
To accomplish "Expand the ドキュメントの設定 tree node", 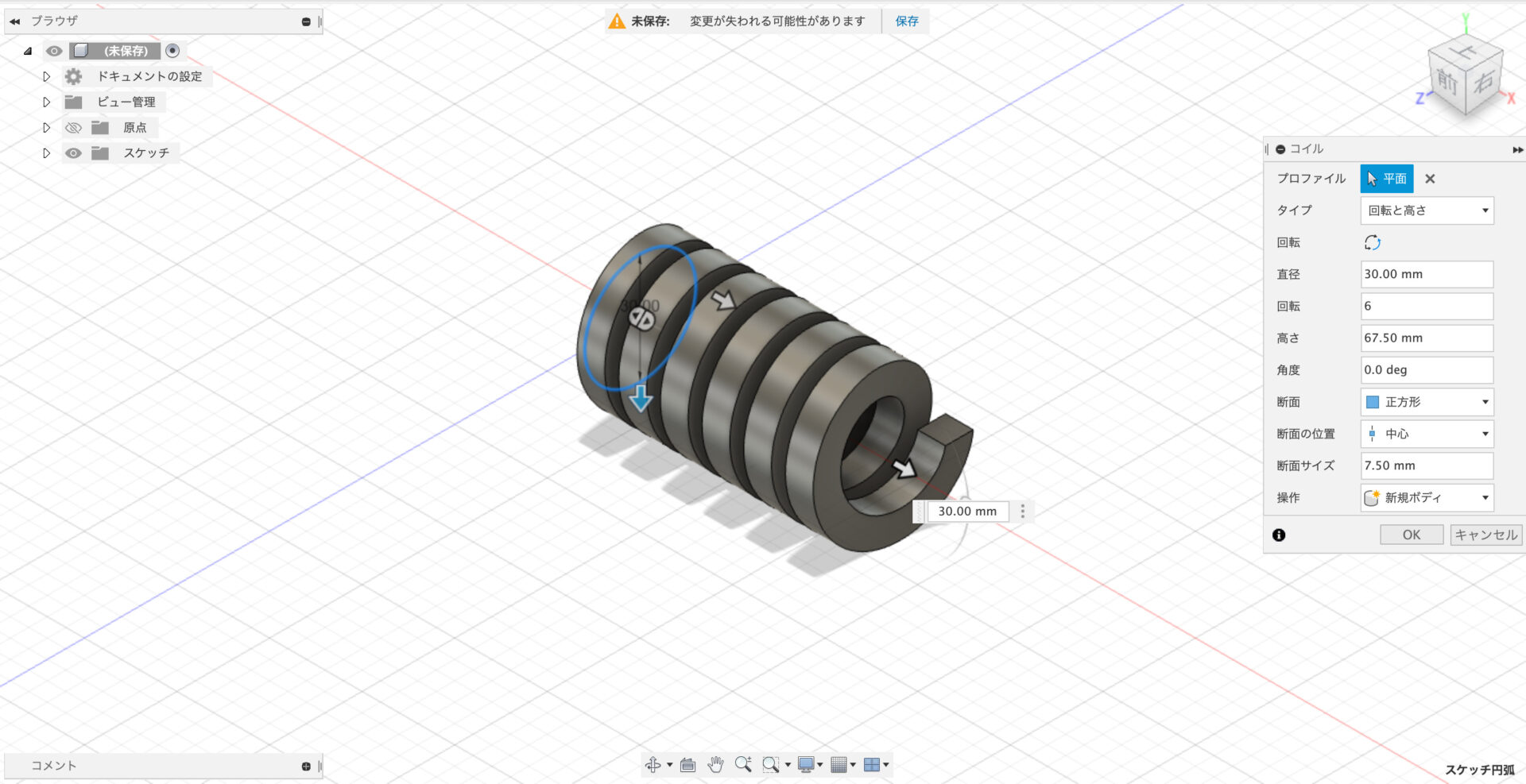I will [x=46, y=77].
